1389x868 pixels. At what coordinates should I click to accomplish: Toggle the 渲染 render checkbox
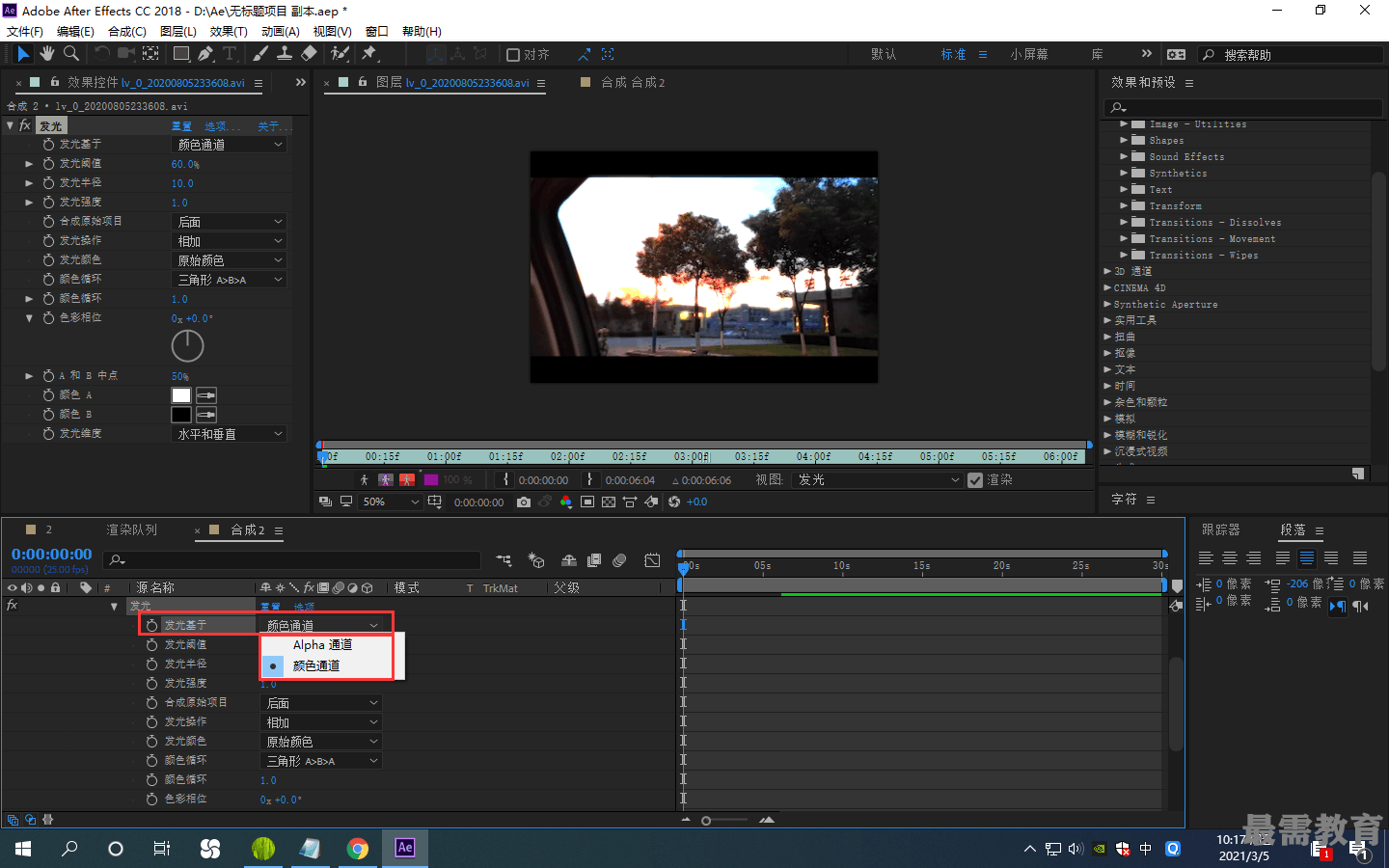[x=975, y=480]
